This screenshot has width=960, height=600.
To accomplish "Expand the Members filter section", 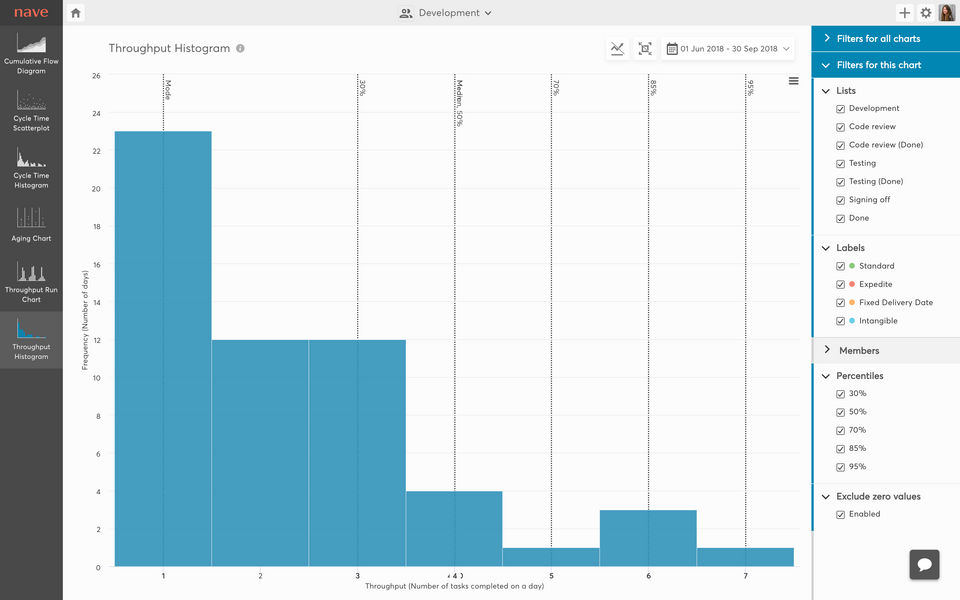I will tap(886, 350).
